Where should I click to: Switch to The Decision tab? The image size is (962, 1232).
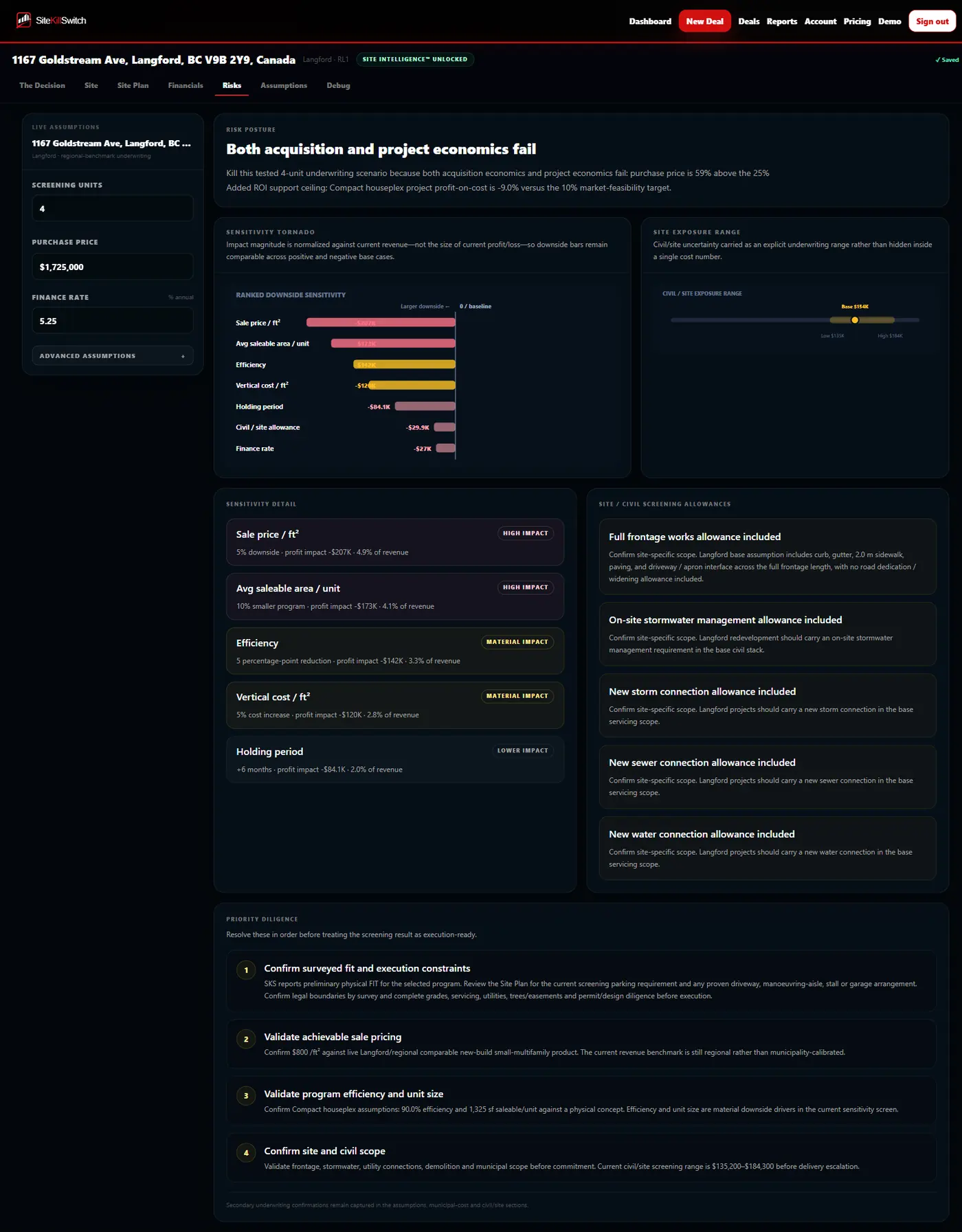tap(42, 85)
